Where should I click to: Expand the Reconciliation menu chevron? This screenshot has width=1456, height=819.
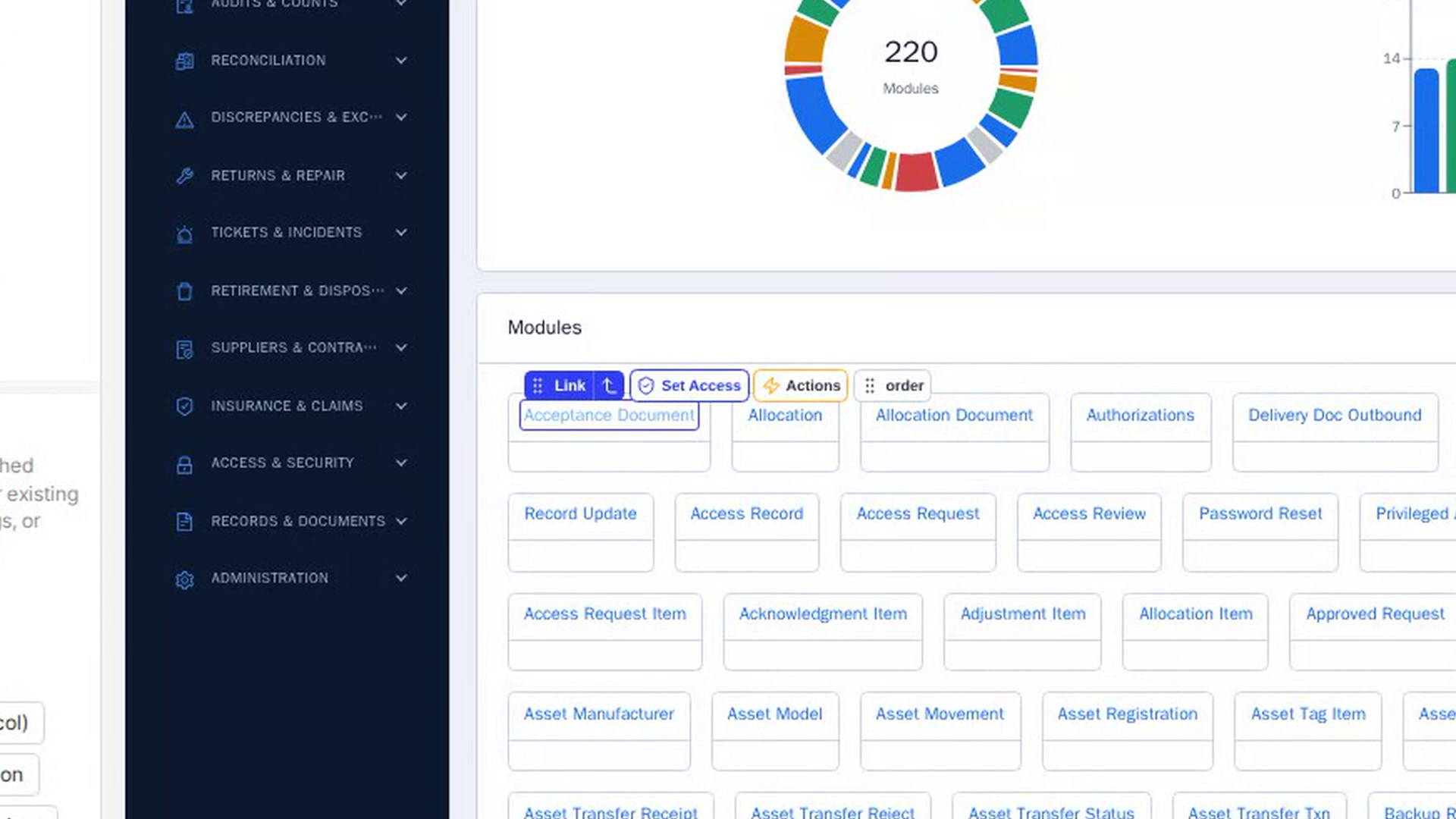click(x=401, y=61)
